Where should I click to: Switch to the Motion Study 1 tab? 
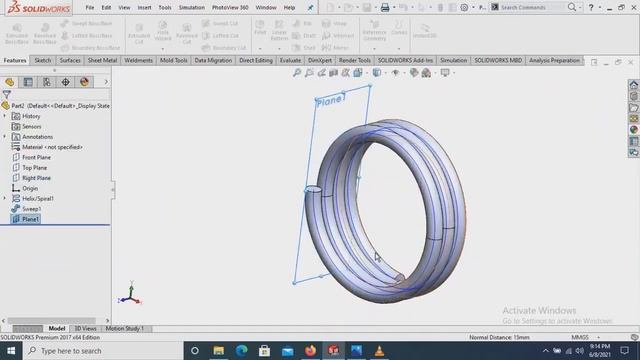click(x=125, y=329)
